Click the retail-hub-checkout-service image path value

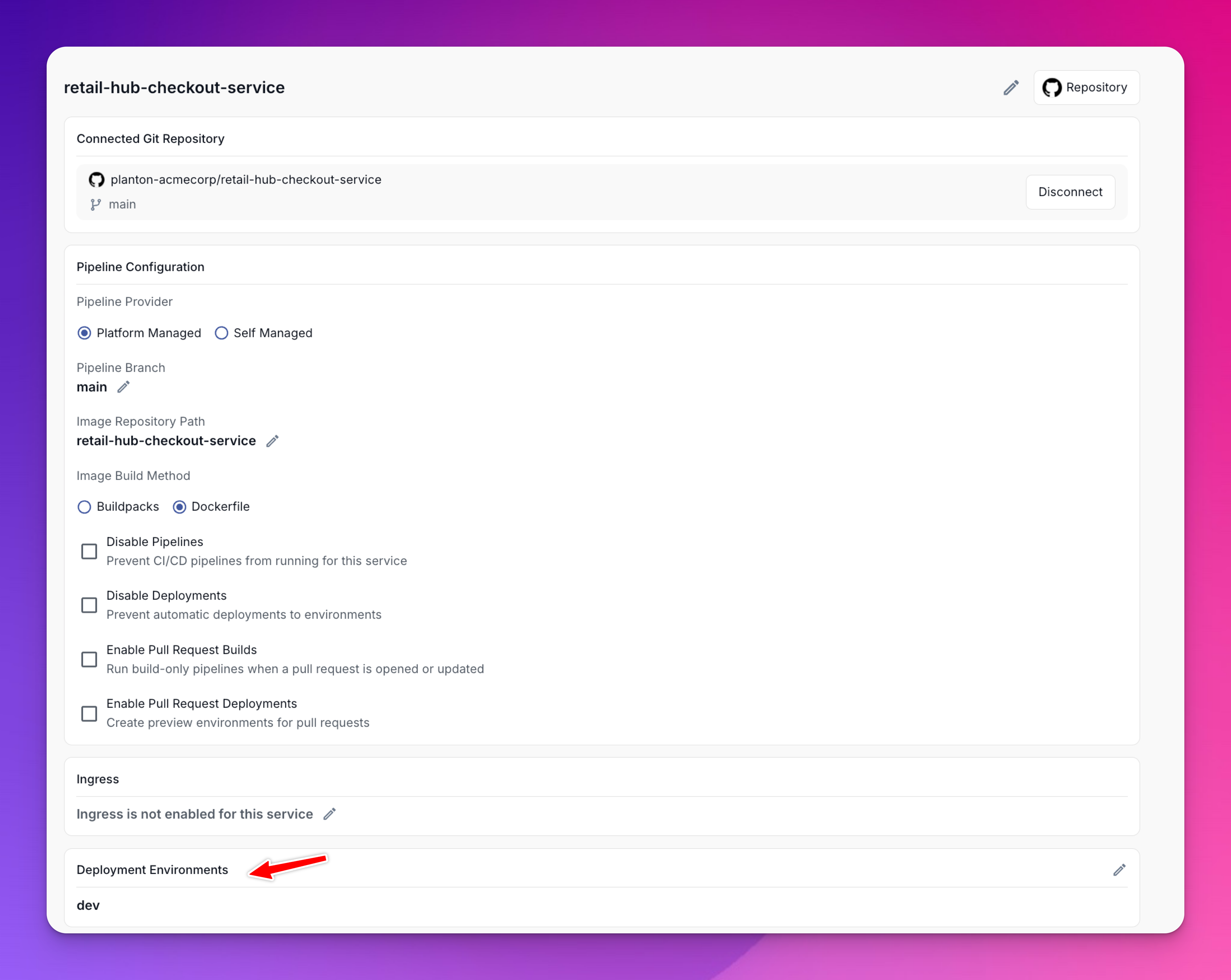pyautogui.click(x=166, y=441)
